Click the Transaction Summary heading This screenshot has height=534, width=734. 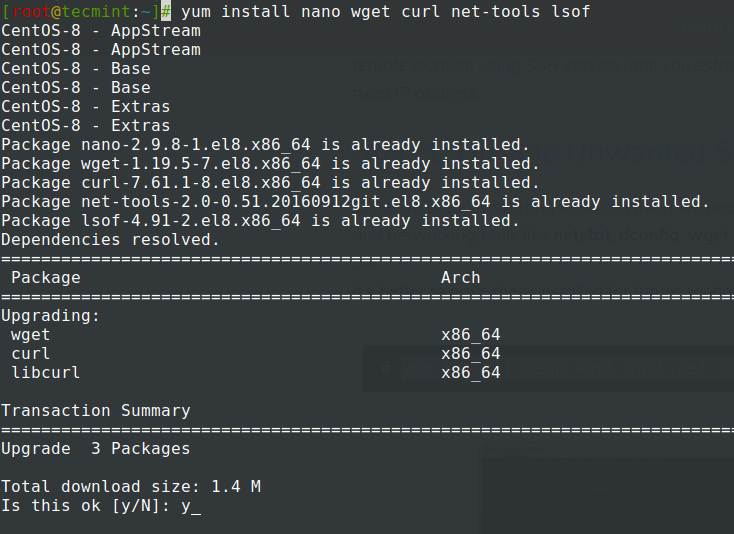tap(95, 410)
